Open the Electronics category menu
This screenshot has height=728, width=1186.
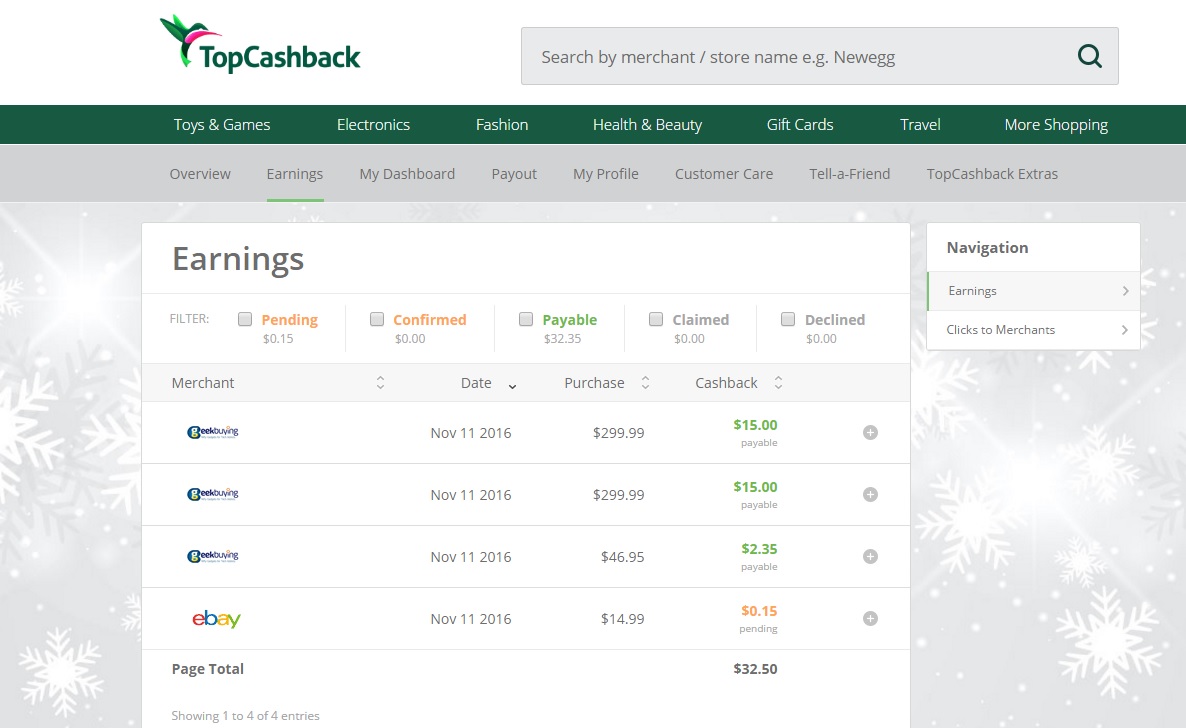tap(373, 125)
